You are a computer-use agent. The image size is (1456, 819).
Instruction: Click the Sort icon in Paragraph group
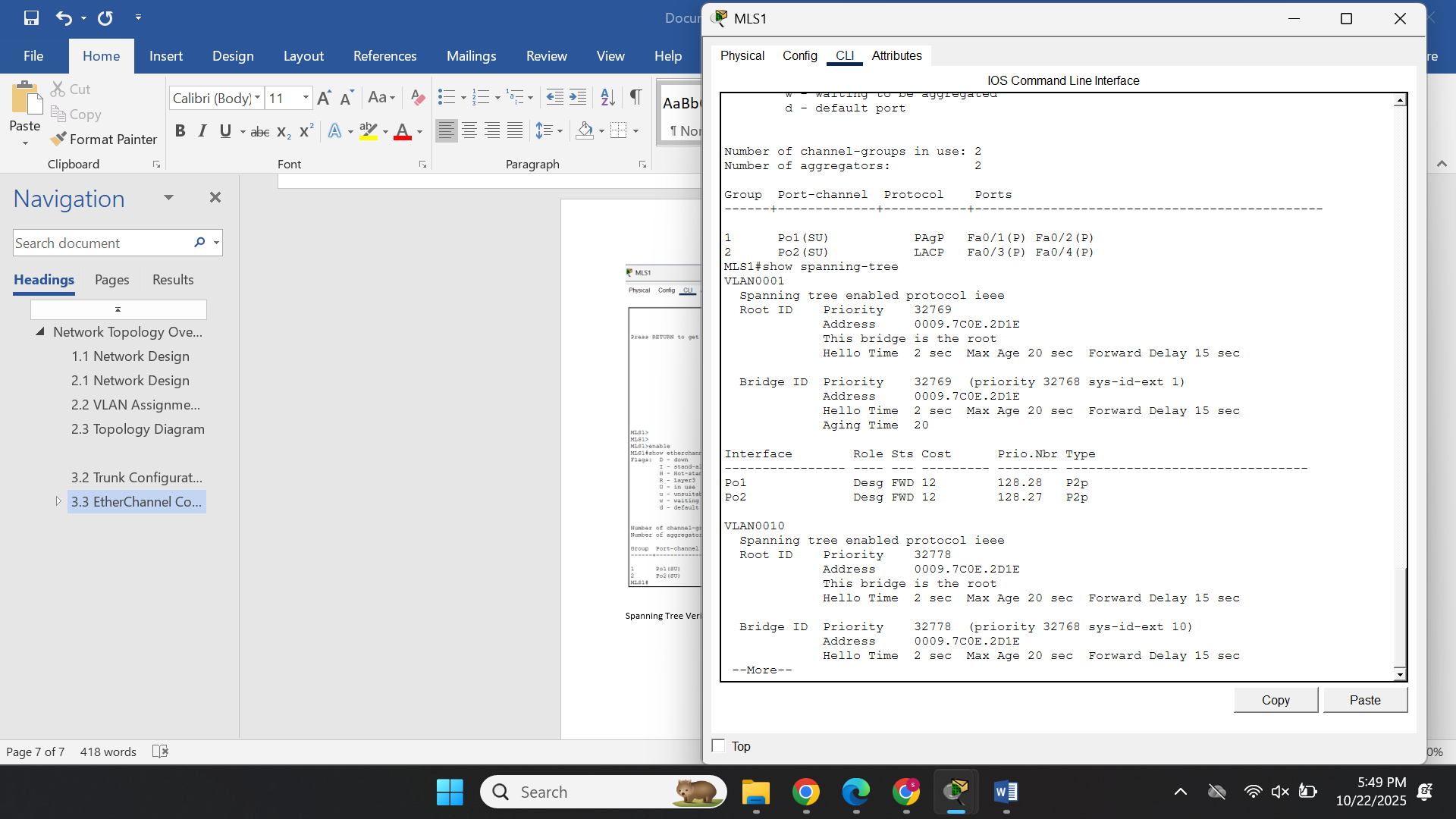607,97
